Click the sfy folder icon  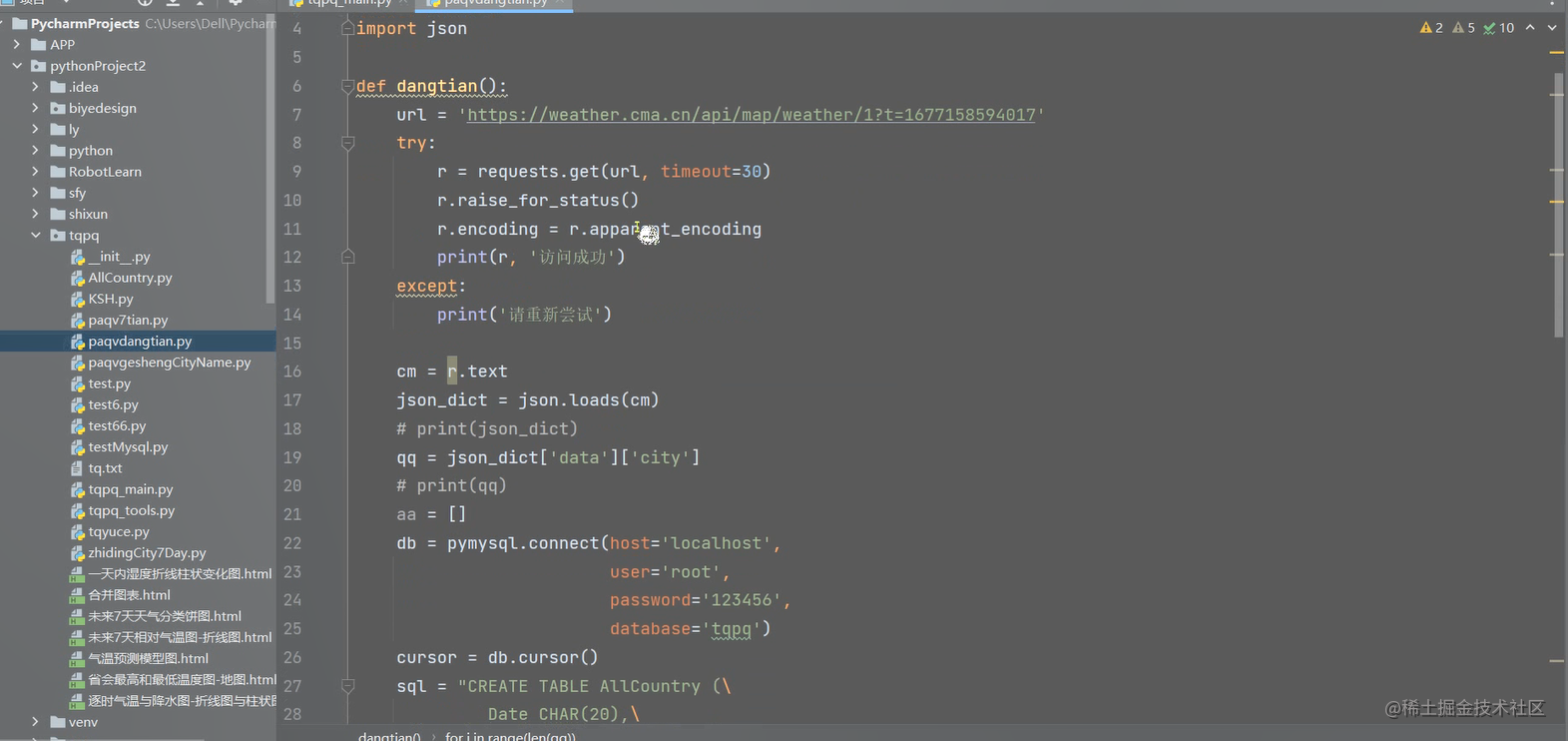click(x=58, y=193)
